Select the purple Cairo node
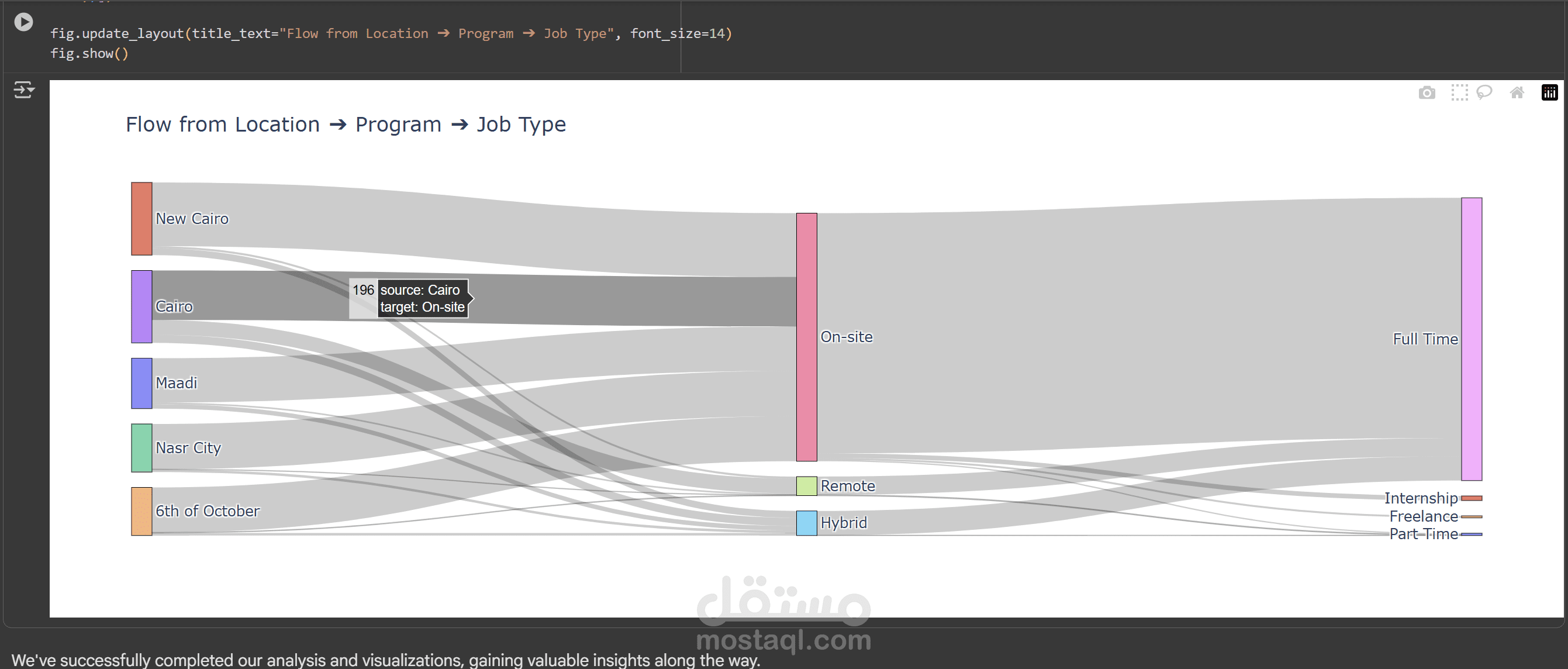Image resolution: width=1568 pixels, height=669 pixels. (x=141, y=307)
